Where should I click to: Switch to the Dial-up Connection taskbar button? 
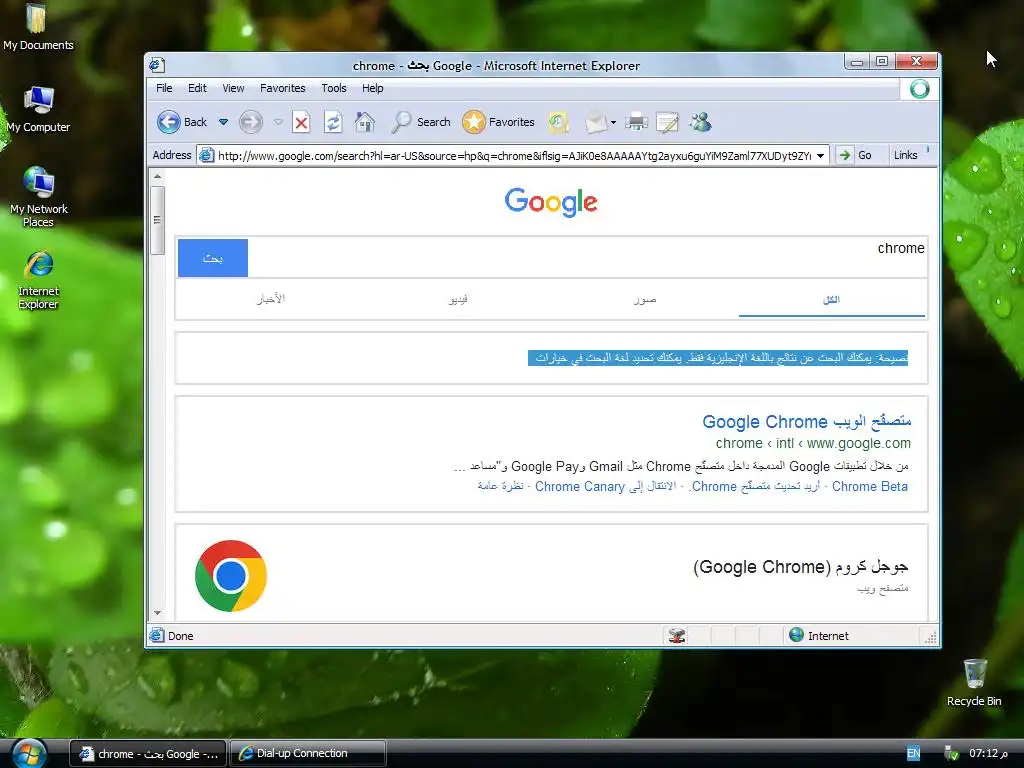pyautogui.click(x=309, y=753)
